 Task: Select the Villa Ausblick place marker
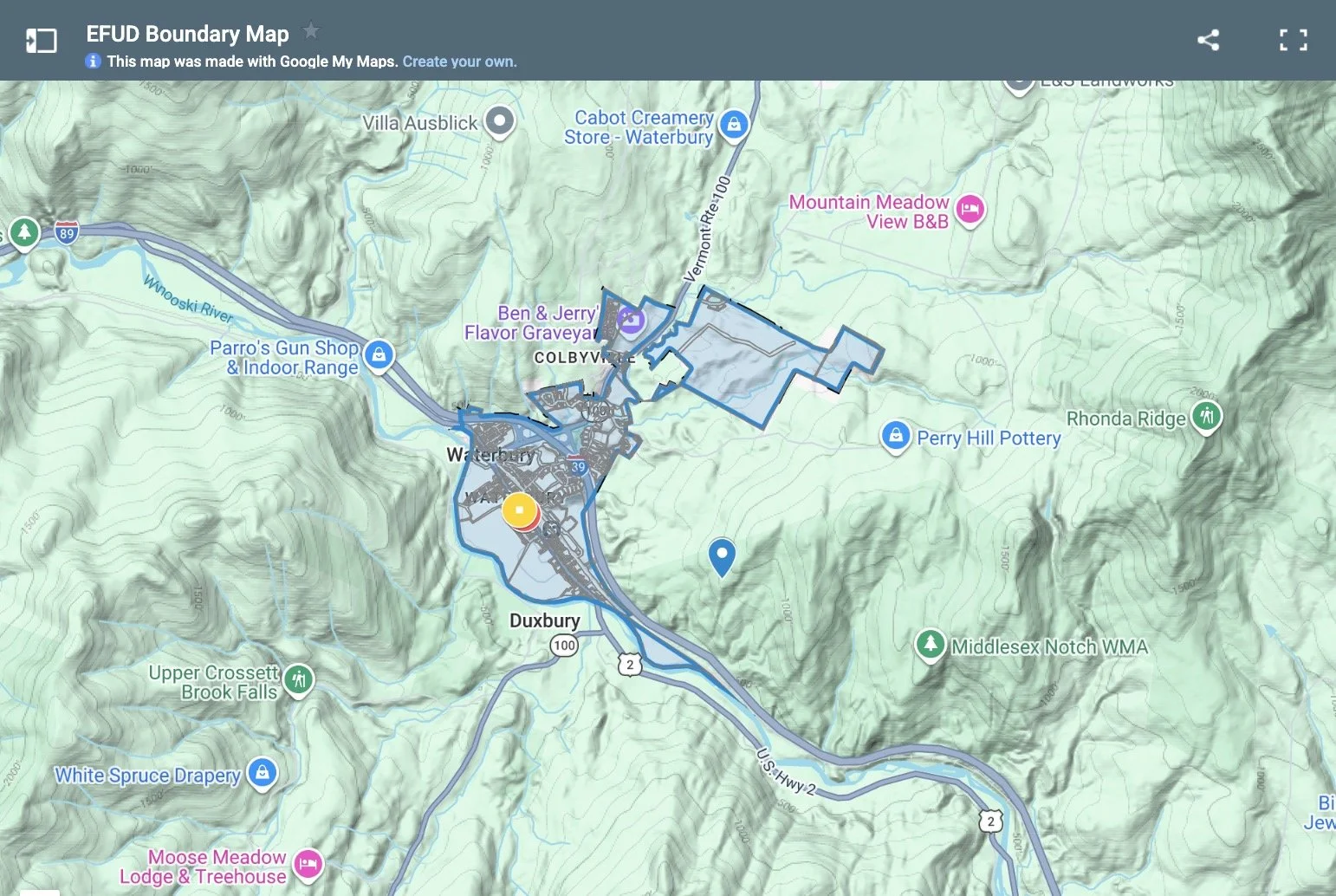(500, 123)
